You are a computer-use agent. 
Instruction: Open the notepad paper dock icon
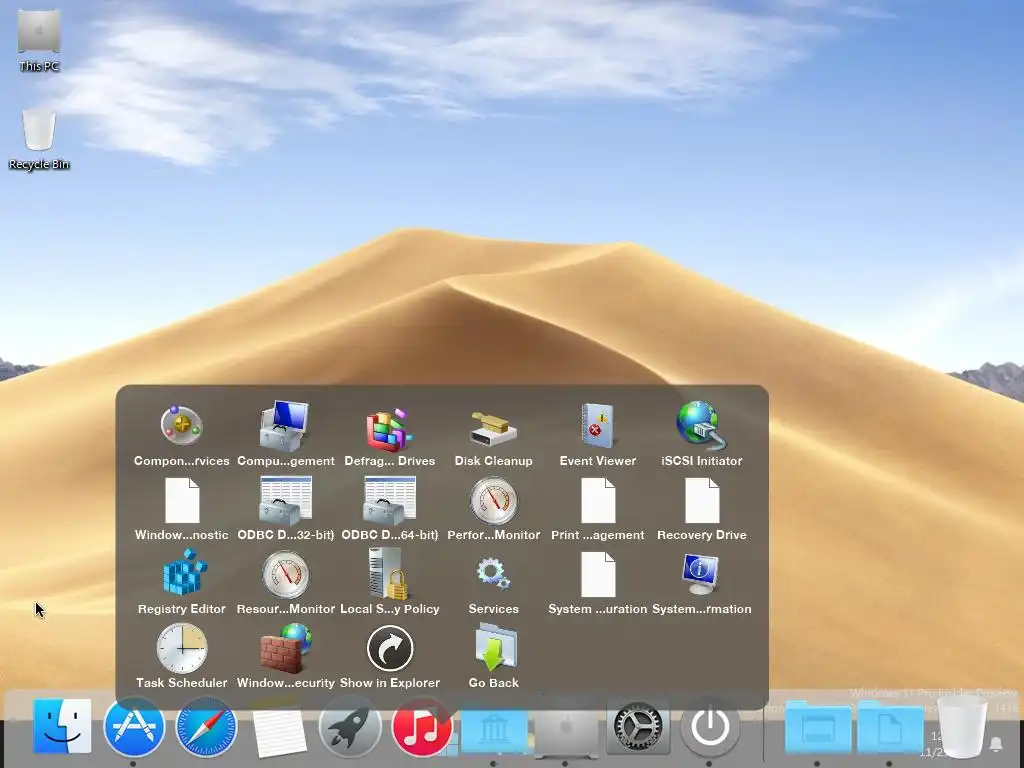pos(279,731)
